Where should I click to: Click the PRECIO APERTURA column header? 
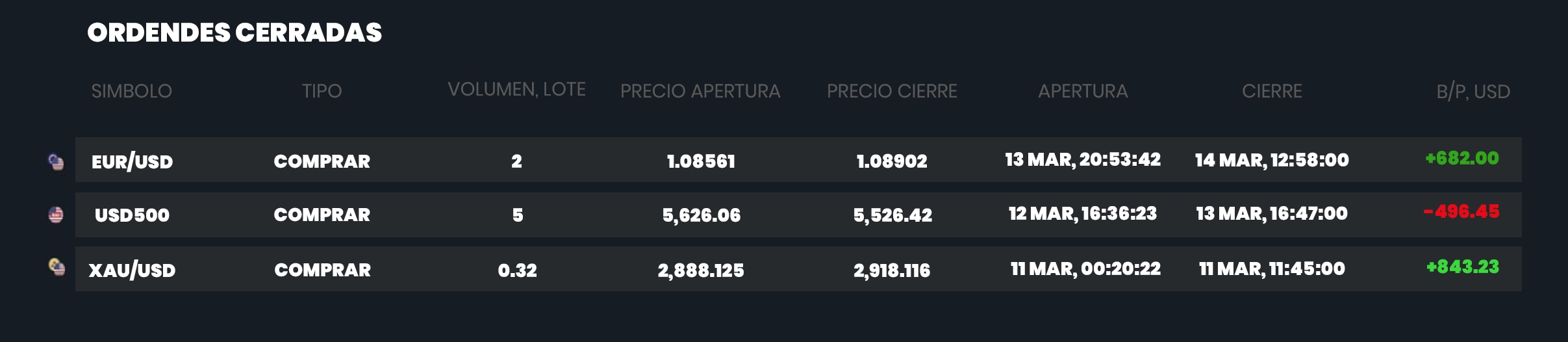coord(700,91)
